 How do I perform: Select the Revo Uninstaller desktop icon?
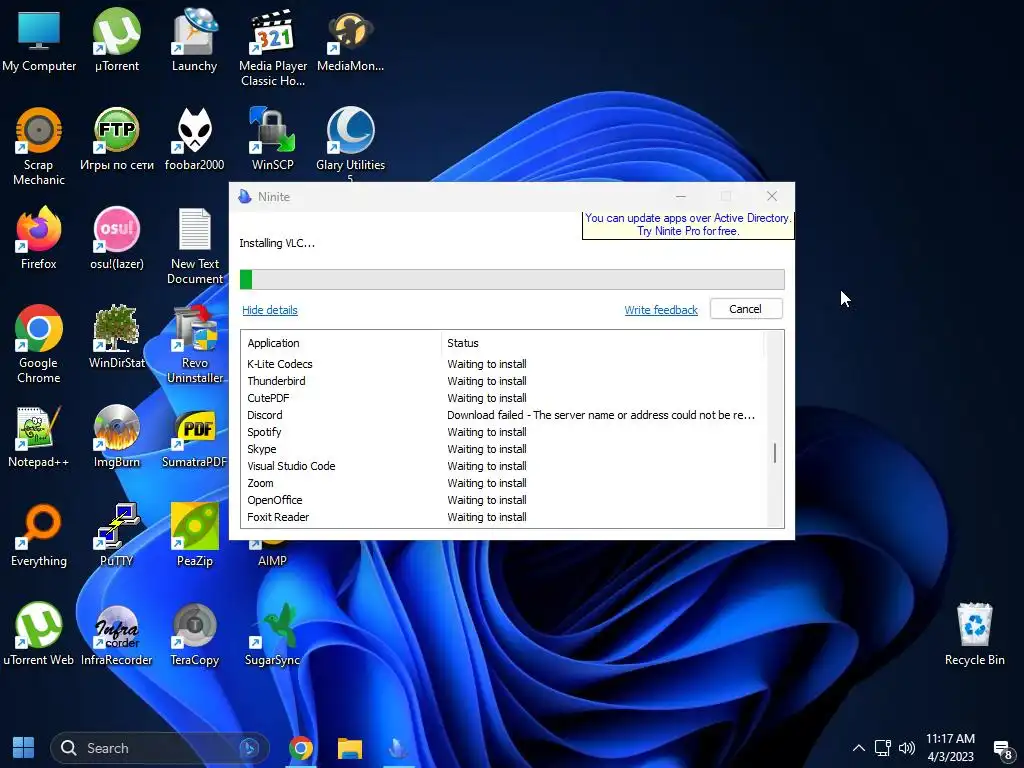[194, 345]
